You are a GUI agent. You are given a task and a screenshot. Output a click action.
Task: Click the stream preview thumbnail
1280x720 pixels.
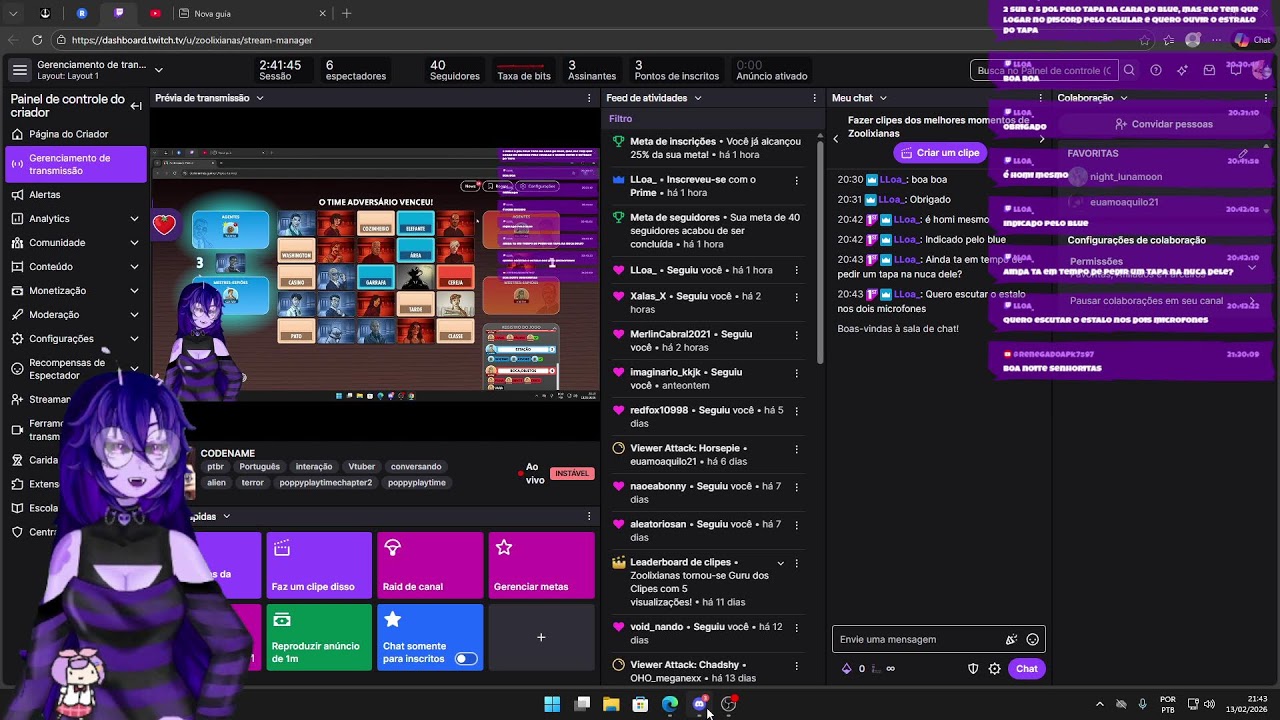point(375,275)
